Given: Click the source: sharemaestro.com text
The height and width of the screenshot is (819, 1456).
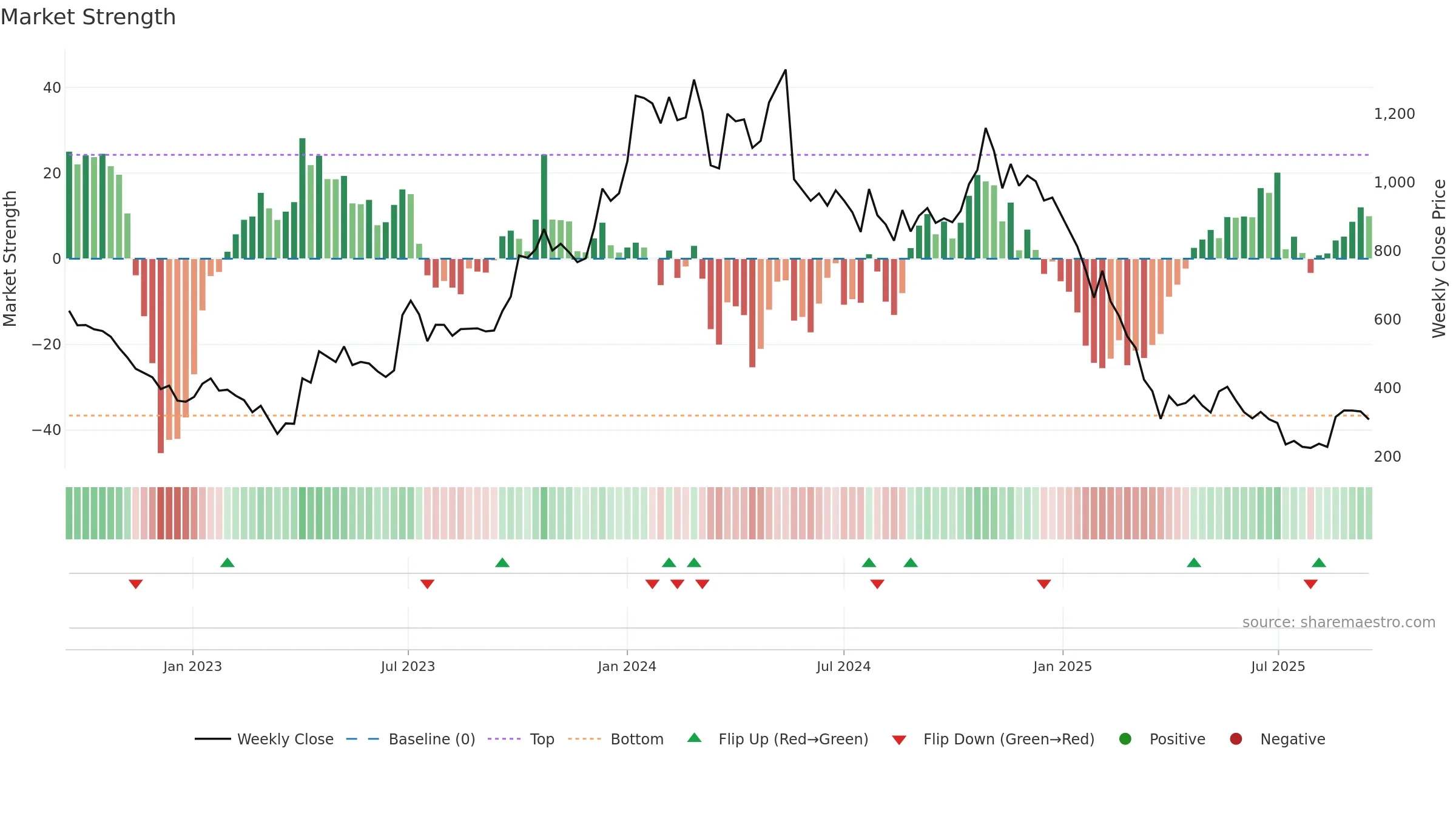Looking at the screenshot, I should [x=1339, y=622].
